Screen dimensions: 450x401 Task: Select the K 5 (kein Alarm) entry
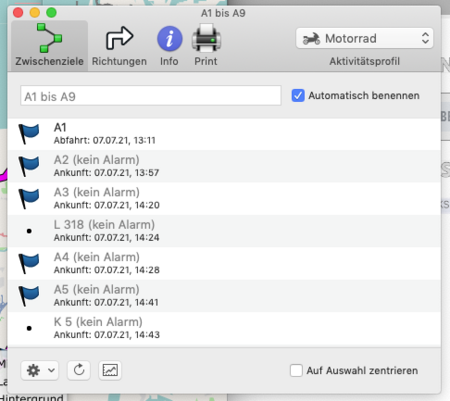[x=224, y=328]
